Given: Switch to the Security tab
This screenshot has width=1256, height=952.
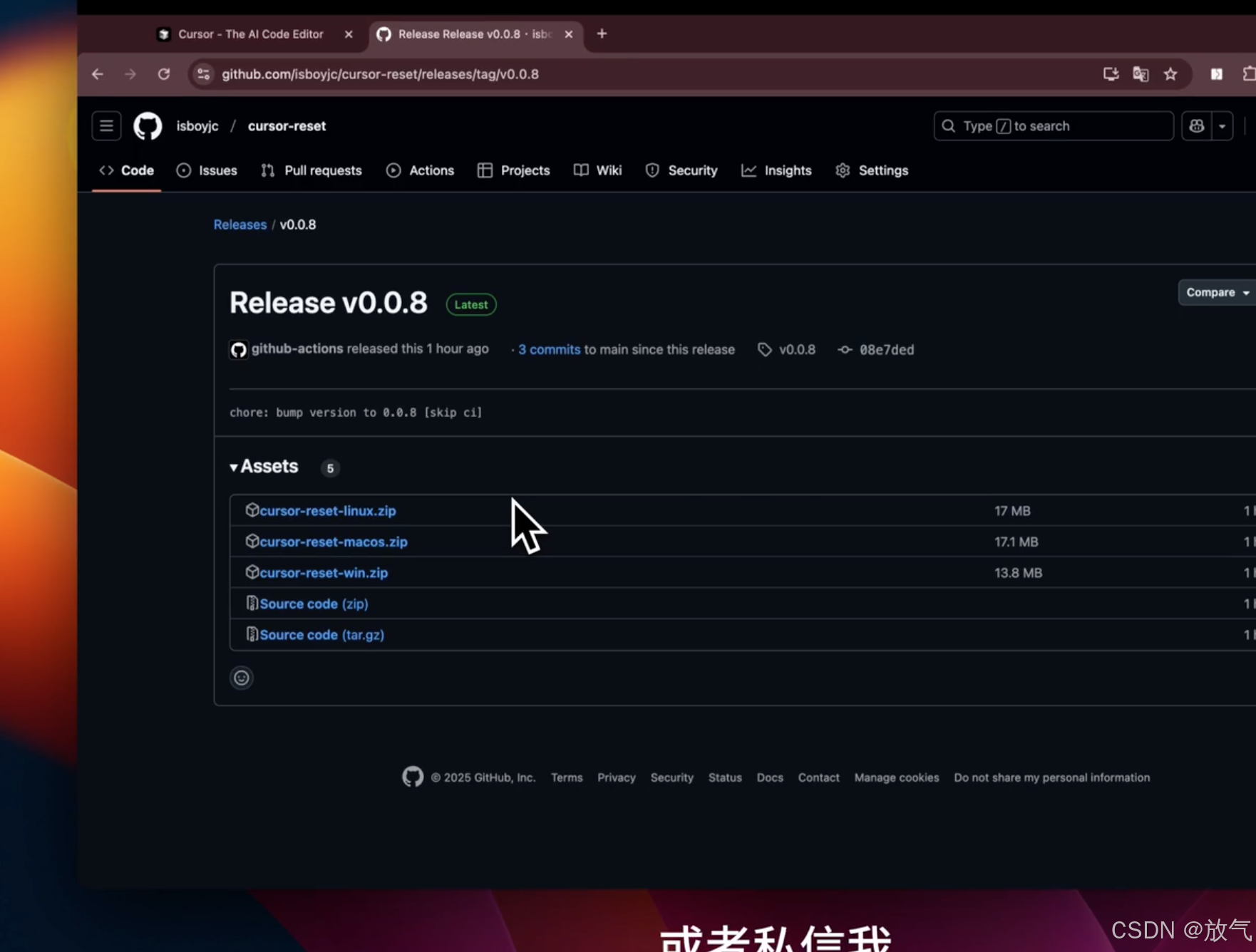Looking at the screenshot, I should 681,170.
